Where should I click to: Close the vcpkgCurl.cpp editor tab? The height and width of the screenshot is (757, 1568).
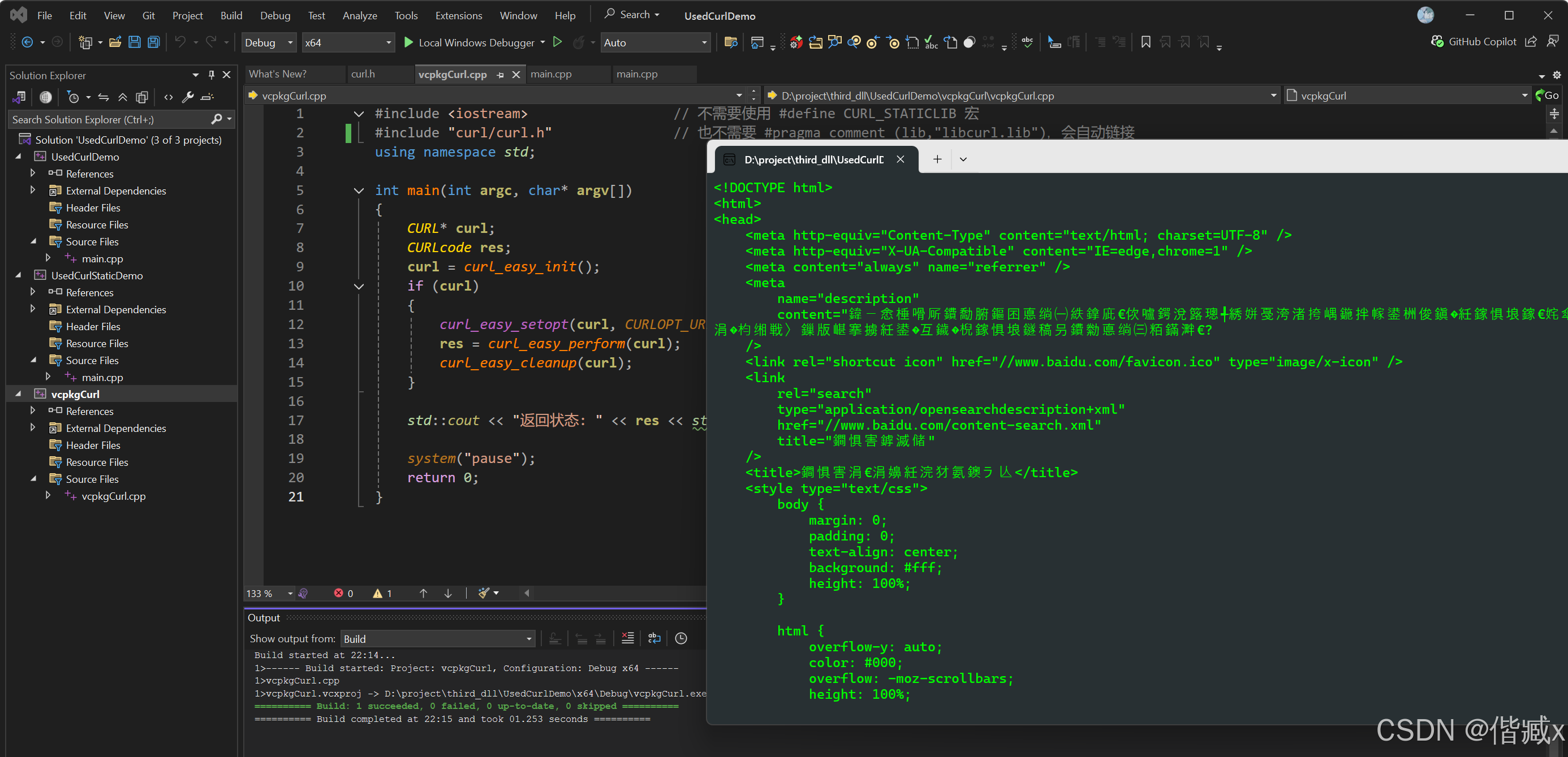[516, 74]
